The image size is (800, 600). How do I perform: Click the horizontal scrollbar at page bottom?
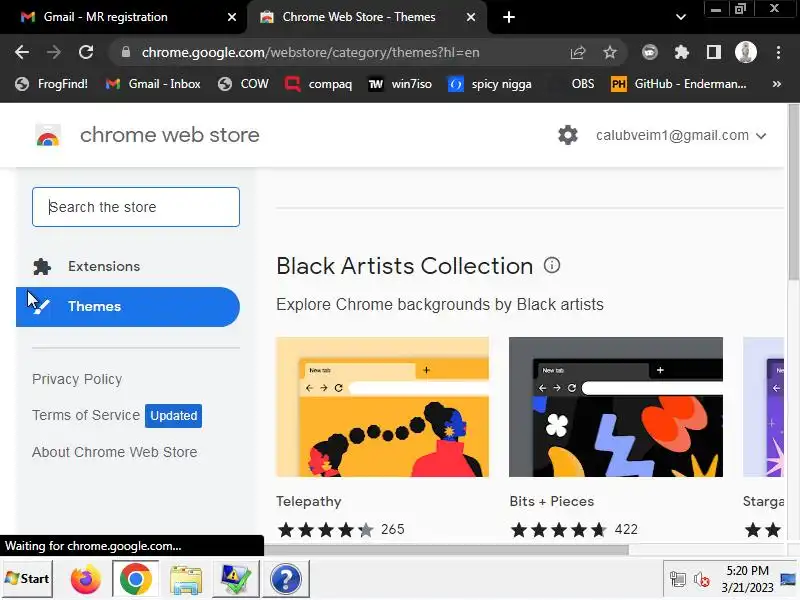click(446, 550)
